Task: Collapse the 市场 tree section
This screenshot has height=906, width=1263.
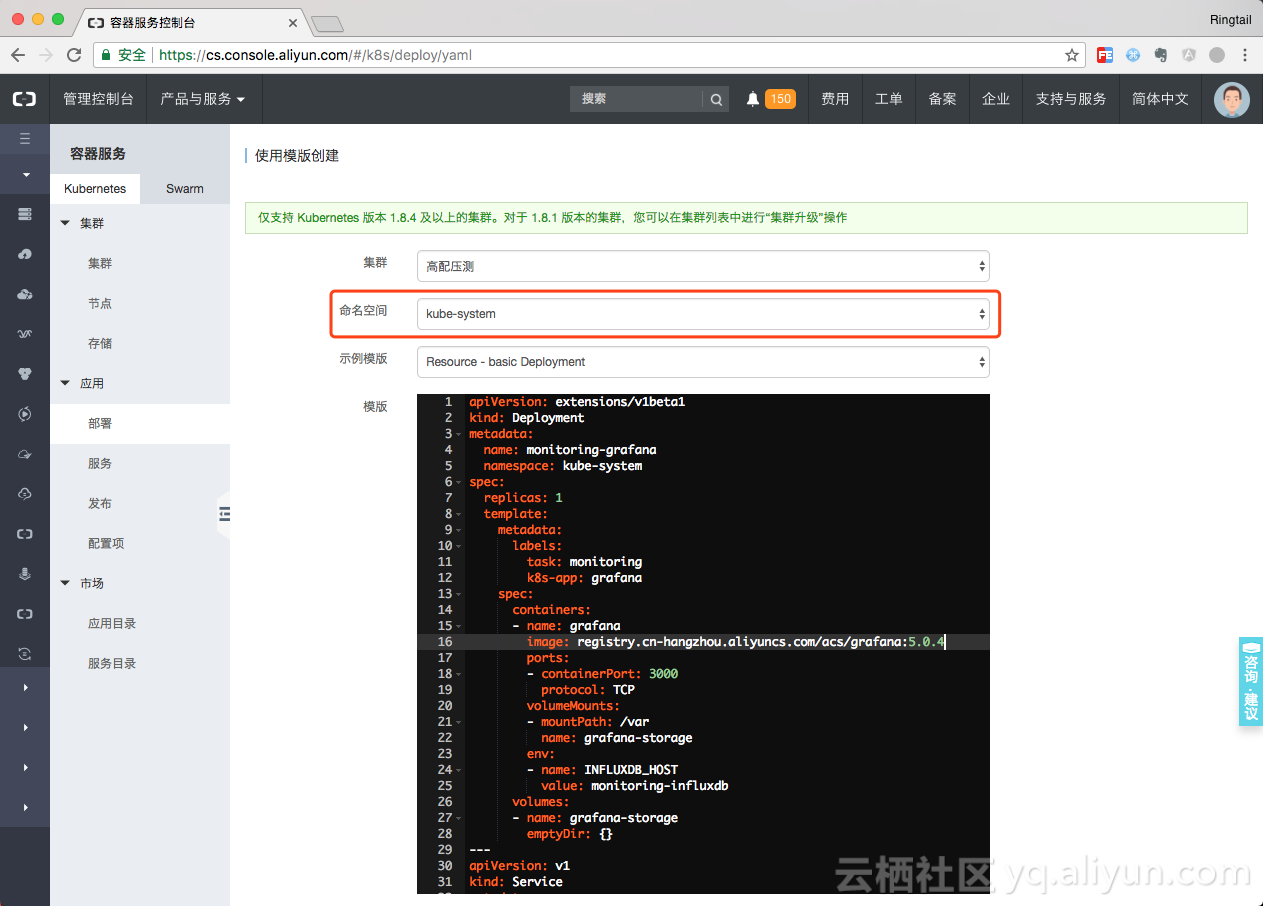Action: (66, 583)
